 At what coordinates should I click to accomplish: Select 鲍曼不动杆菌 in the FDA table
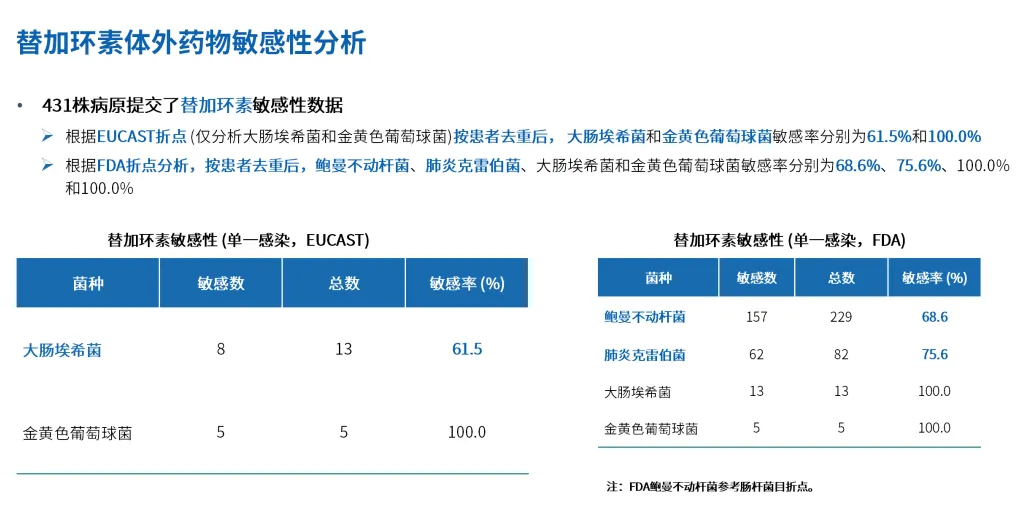[645, 317]
